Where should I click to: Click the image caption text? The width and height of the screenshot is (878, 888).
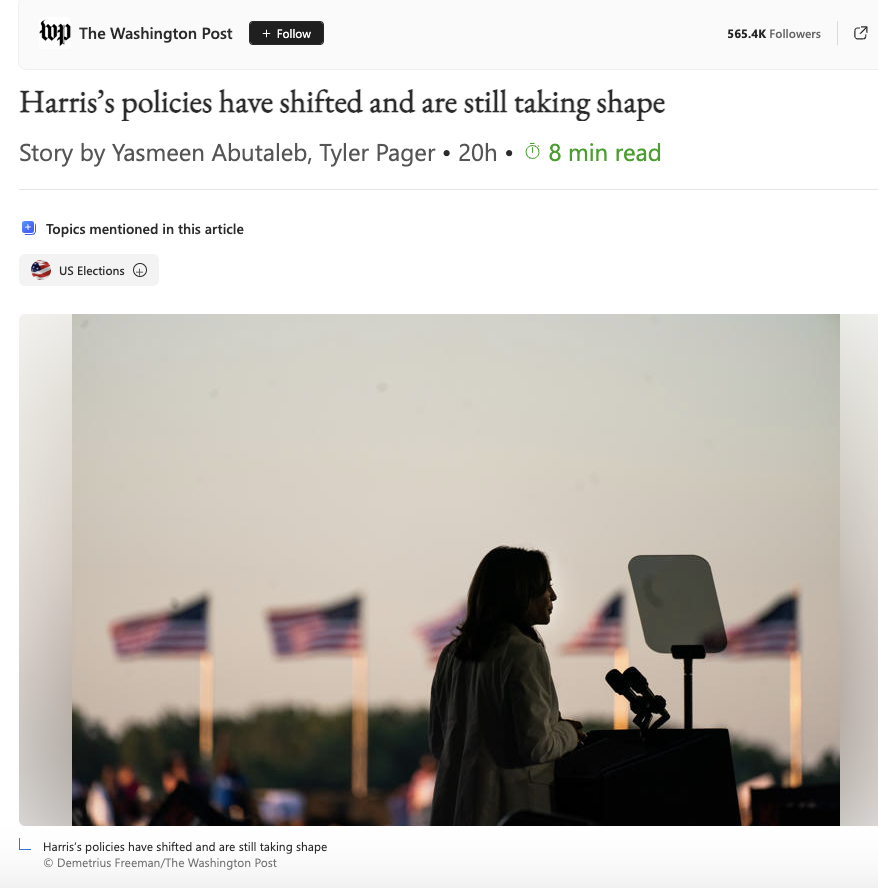pos(185,847)
